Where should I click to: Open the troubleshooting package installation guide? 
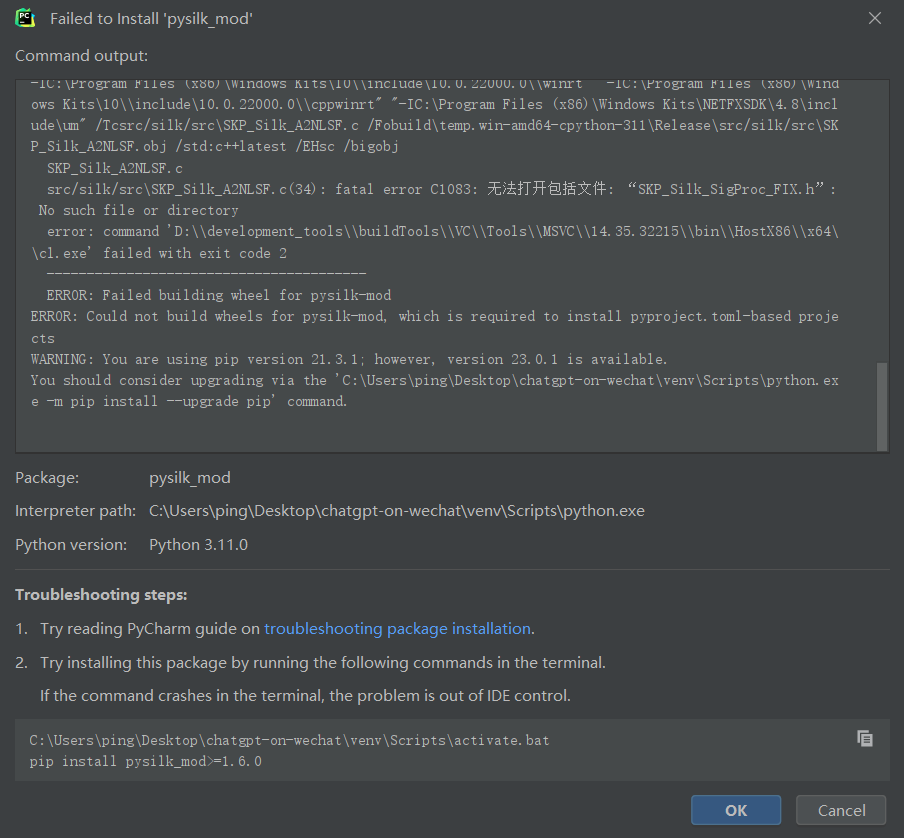396,629
